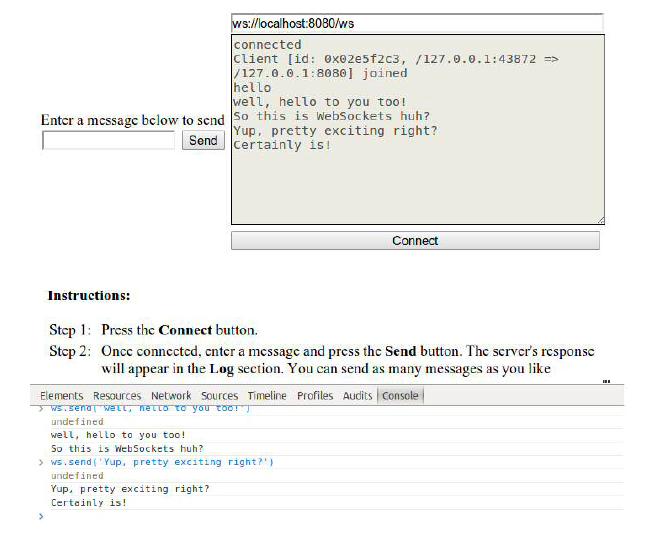Open the Resources tab

pos(117,396)
